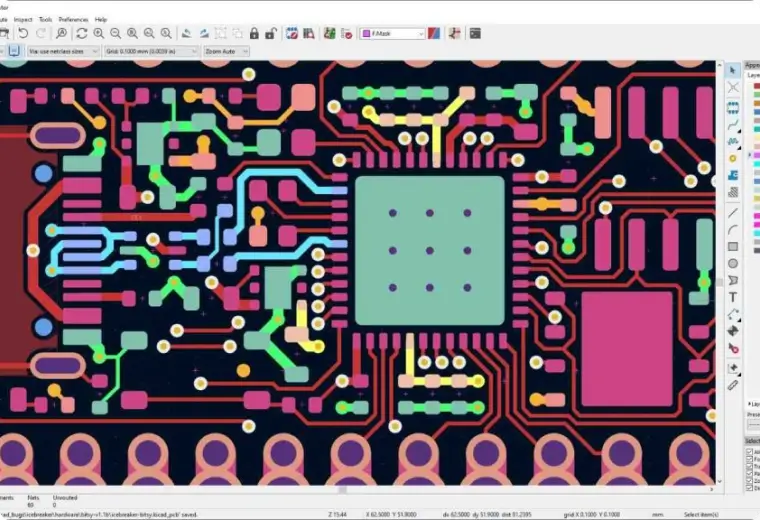The width and height of the screenshot is (760, 520).
Task: Select the Set Origin tool
Action: coord(733,368)
